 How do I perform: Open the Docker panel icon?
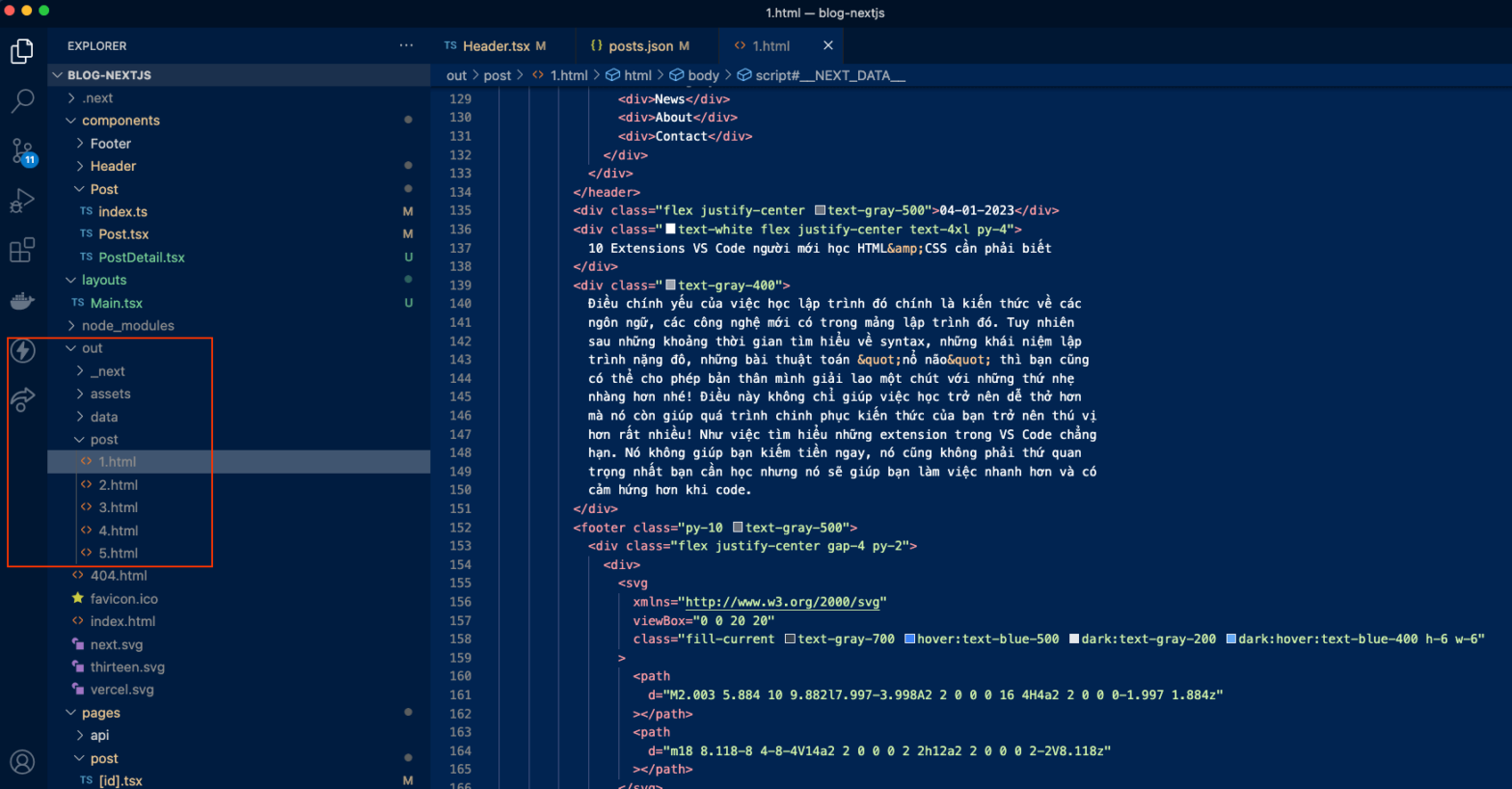[22, 301]
